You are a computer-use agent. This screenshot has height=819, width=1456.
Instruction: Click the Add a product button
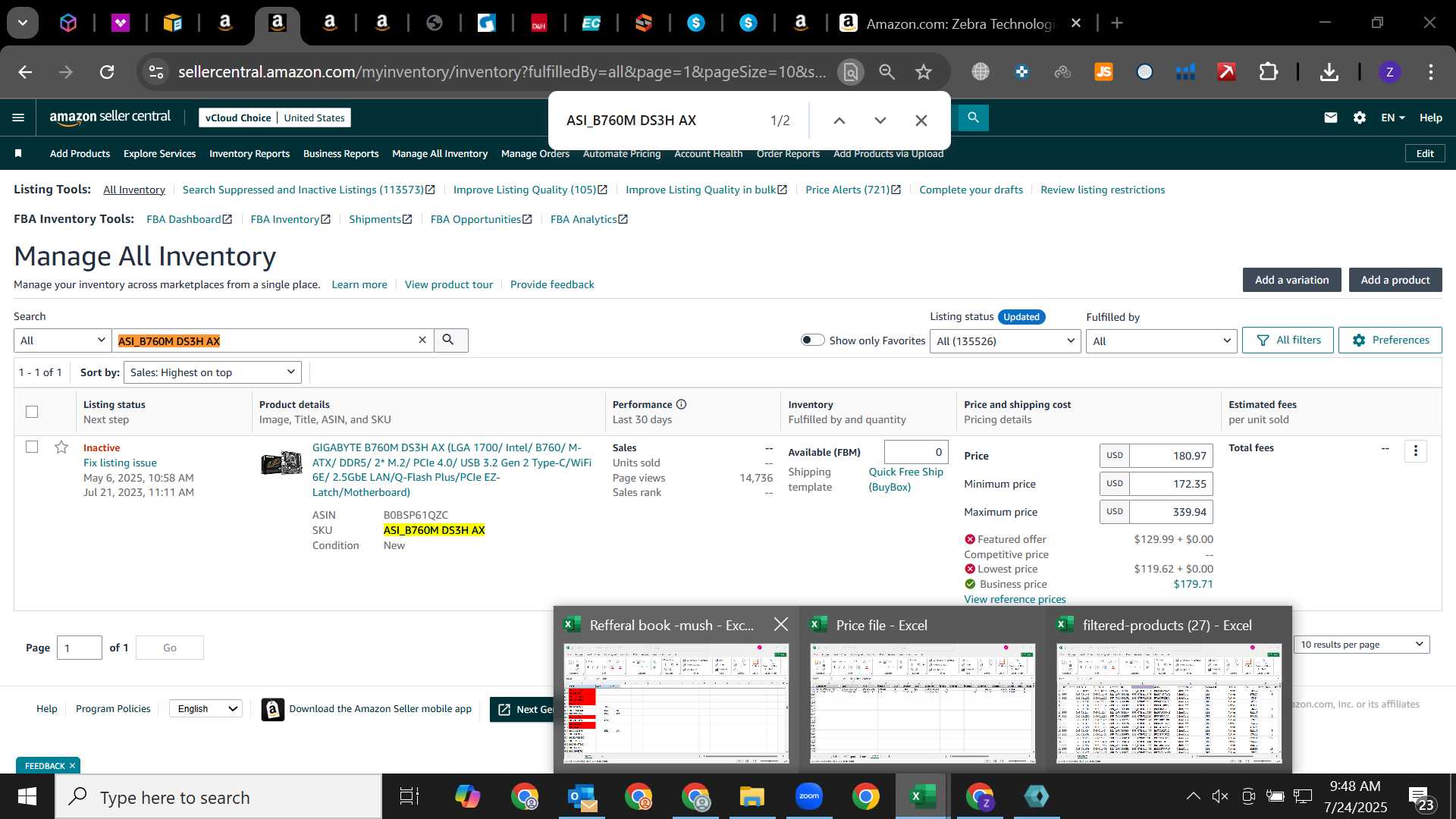pos(1395,280)
